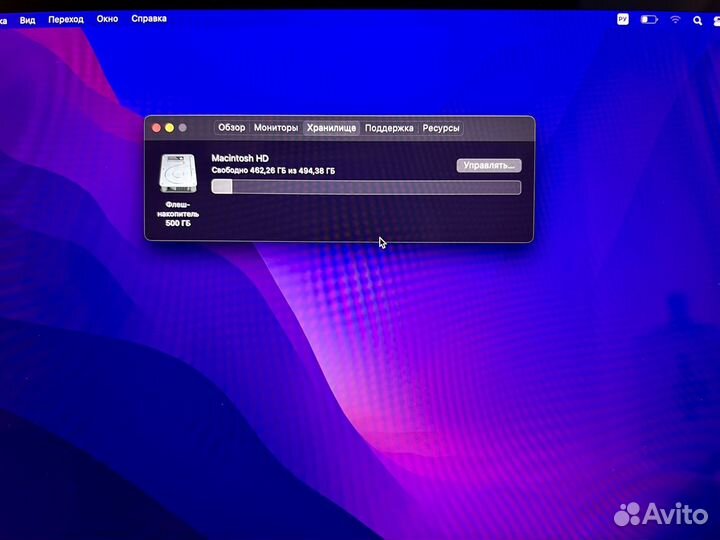The image size is (720, 540).
Task: Open the Ресурсы tab
Action: [441, 128]
